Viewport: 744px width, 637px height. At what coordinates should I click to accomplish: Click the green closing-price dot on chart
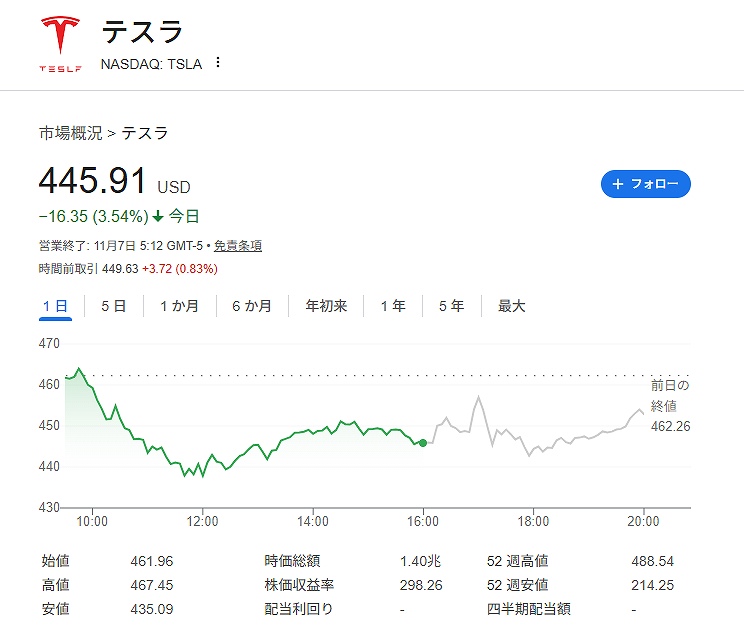click(423, 442)
